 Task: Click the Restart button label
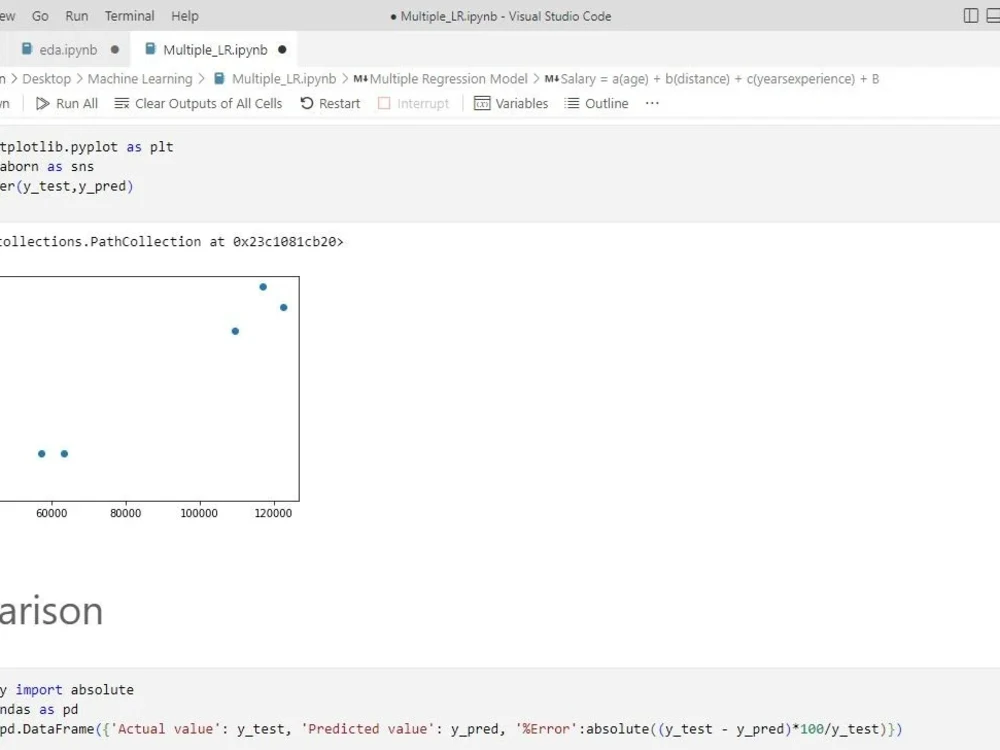(x=339, y=103)
